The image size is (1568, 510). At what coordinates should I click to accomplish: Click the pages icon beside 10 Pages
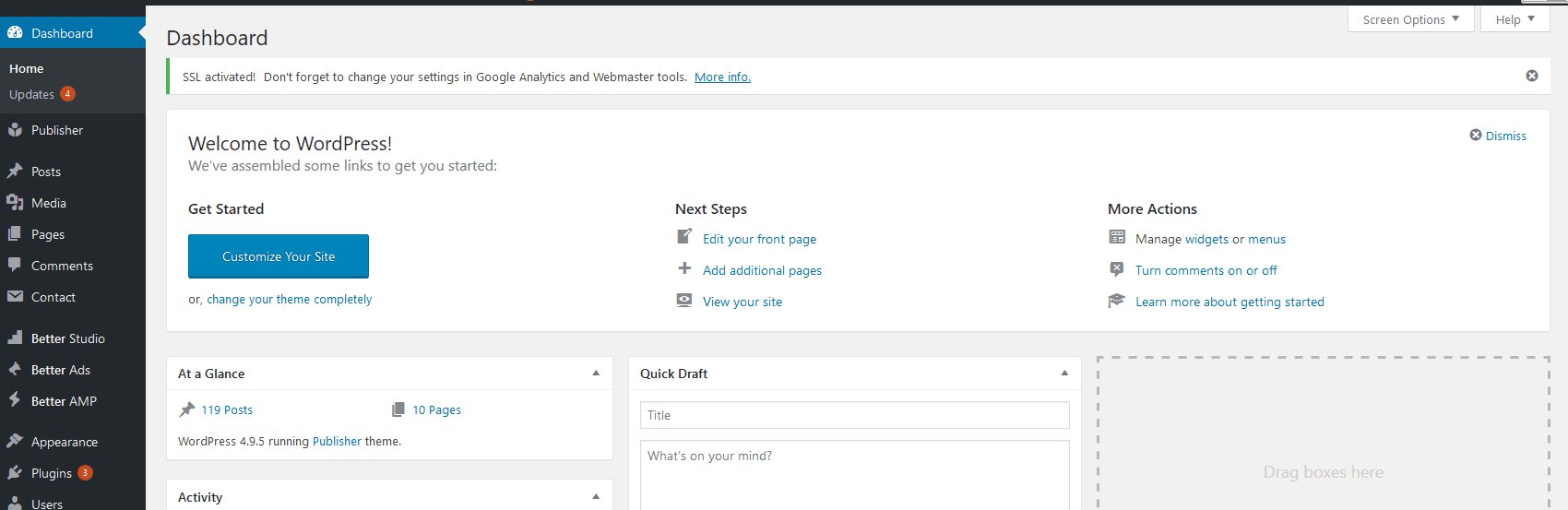pos(398,409)
